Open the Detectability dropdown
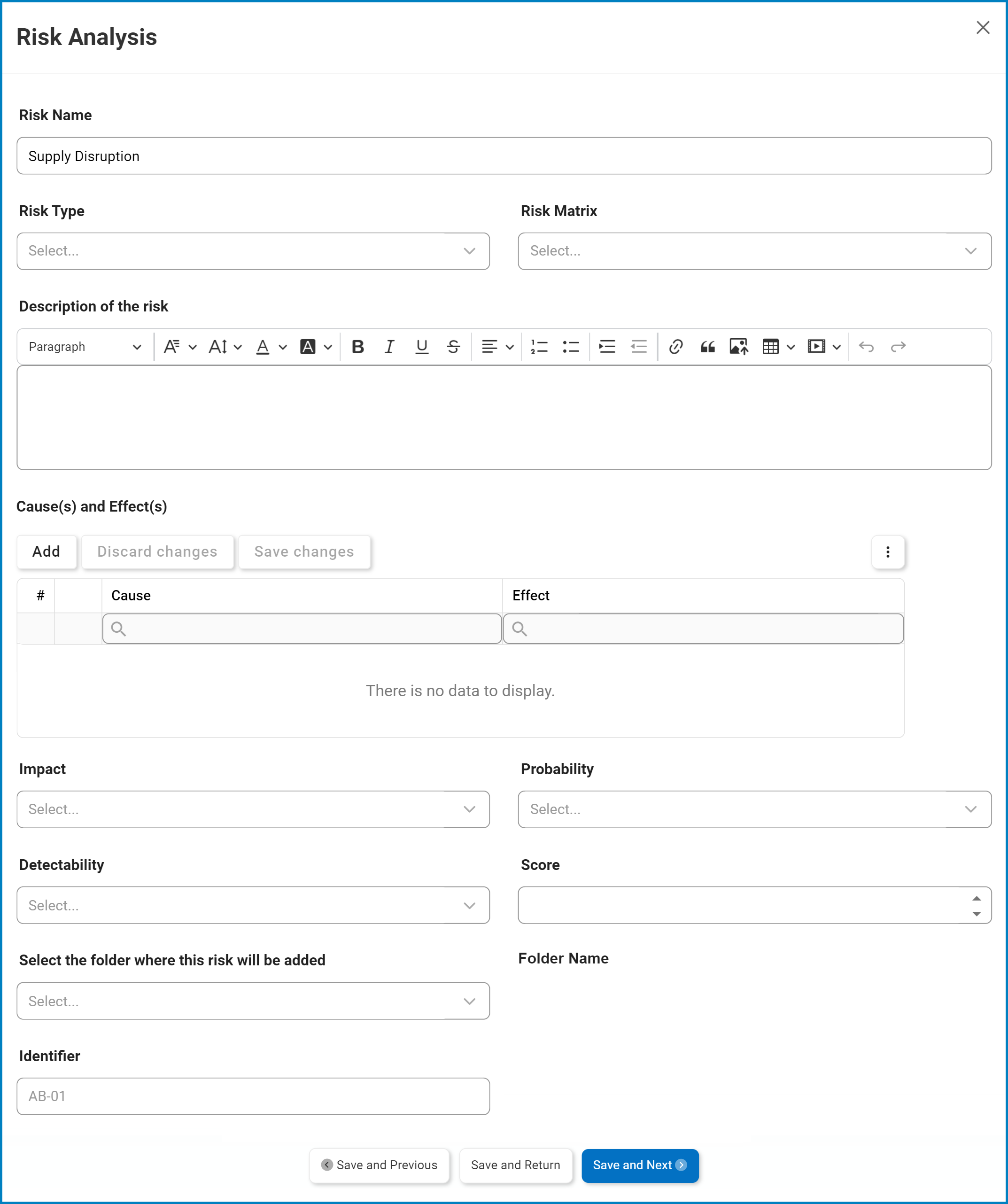Screen dimensions: 1008x1204 253,905
